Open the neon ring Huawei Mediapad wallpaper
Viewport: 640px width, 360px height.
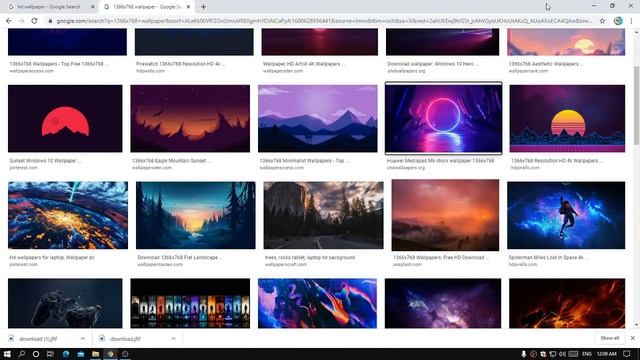444,118
